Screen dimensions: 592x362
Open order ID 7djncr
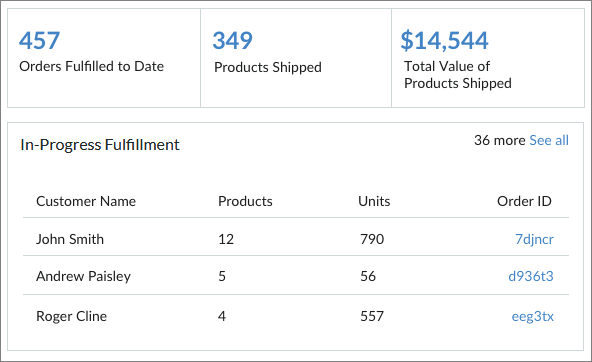(x=534, y=239)
